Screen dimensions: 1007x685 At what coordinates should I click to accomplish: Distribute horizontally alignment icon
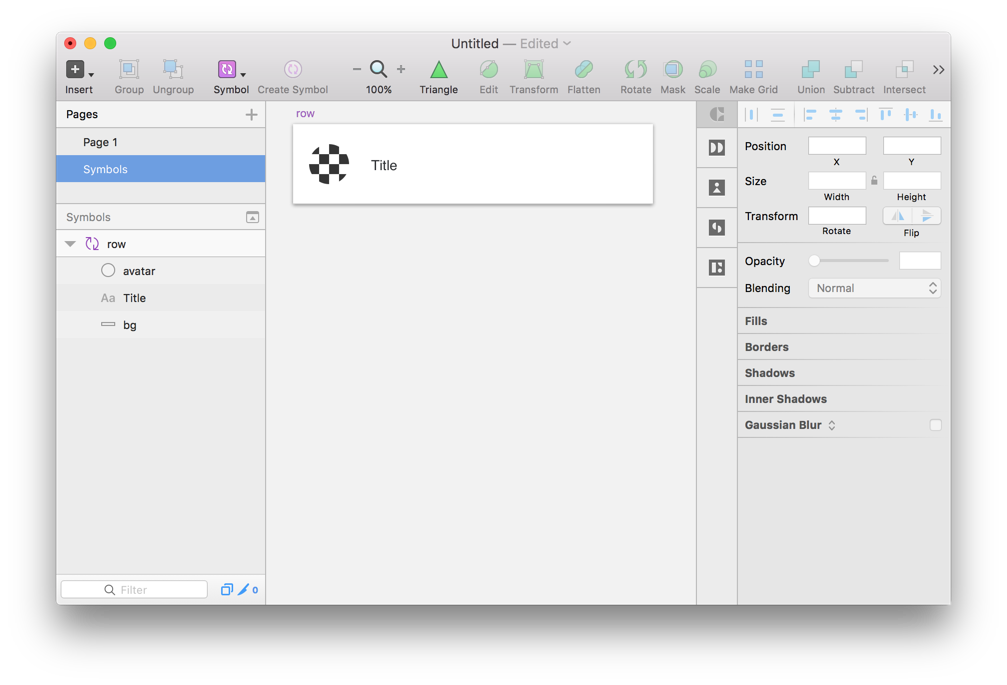click(x=751, y=115)
